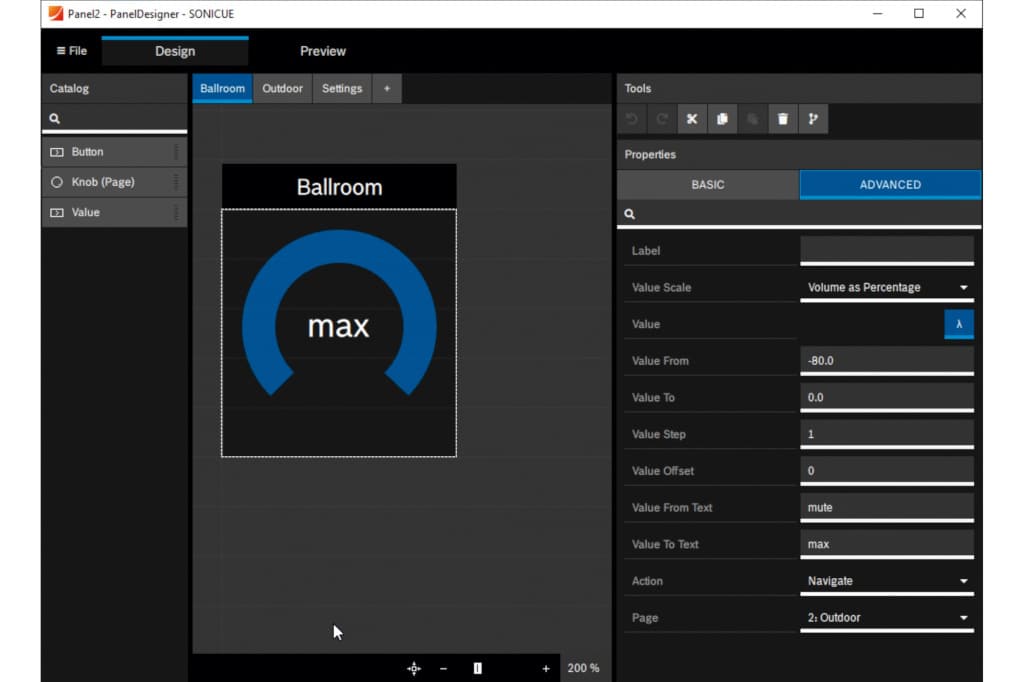Click the lambda expression button for Value
Screen dimensions: 1024x682
(x=958, y=324)
